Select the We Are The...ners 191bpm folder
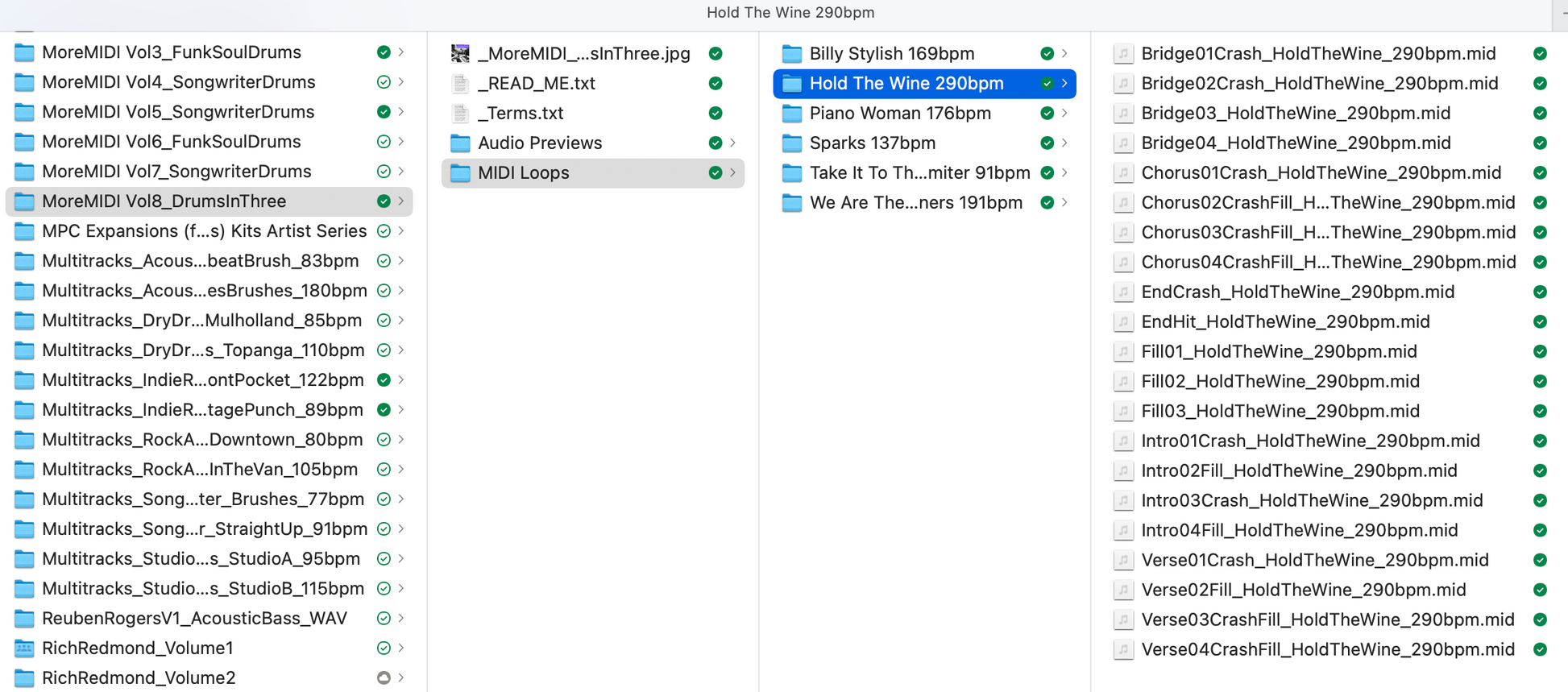This screenshot has width=1568, height=692. pyautogui.click(x=915, y=202)
